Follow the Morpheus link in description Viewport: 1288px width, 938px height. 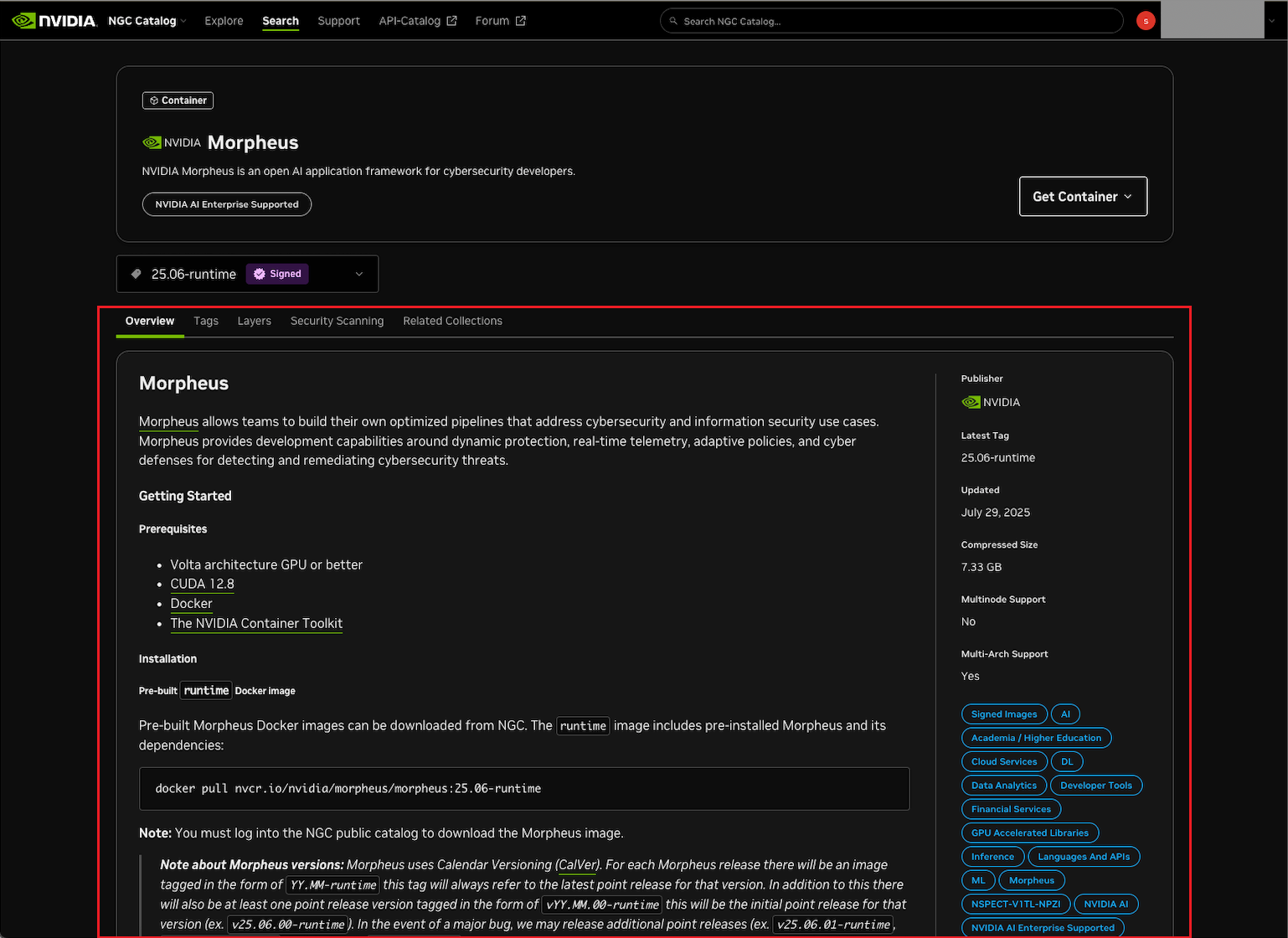[x=168, y=422]
